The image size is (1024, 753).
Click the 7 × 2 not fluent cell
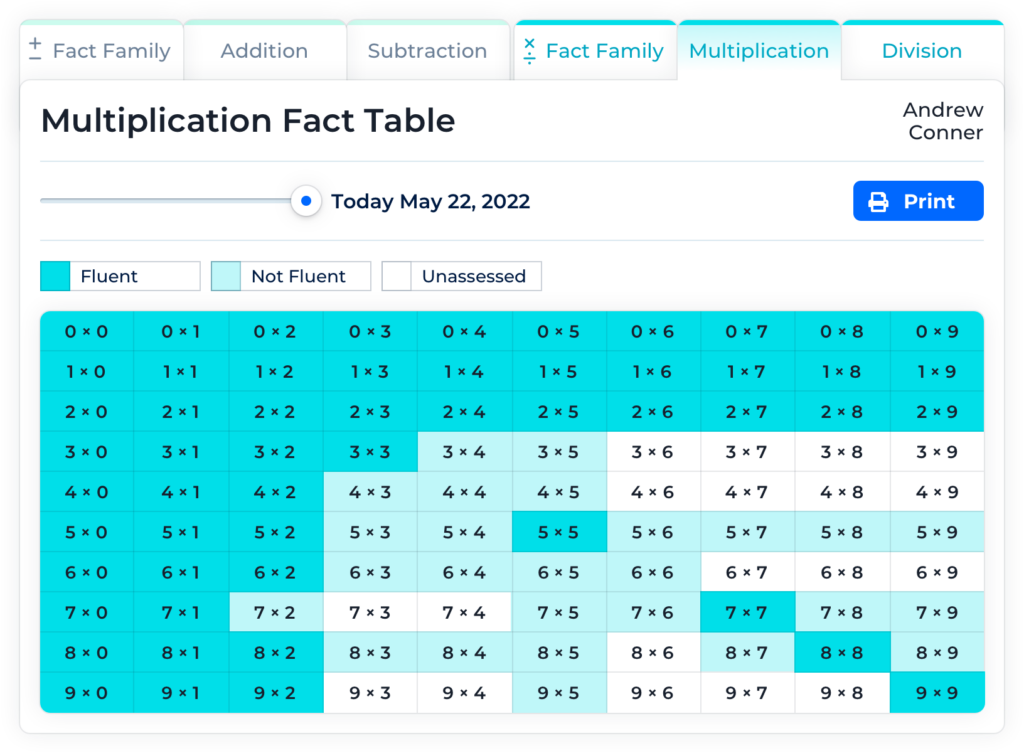(x=275, y=612)
